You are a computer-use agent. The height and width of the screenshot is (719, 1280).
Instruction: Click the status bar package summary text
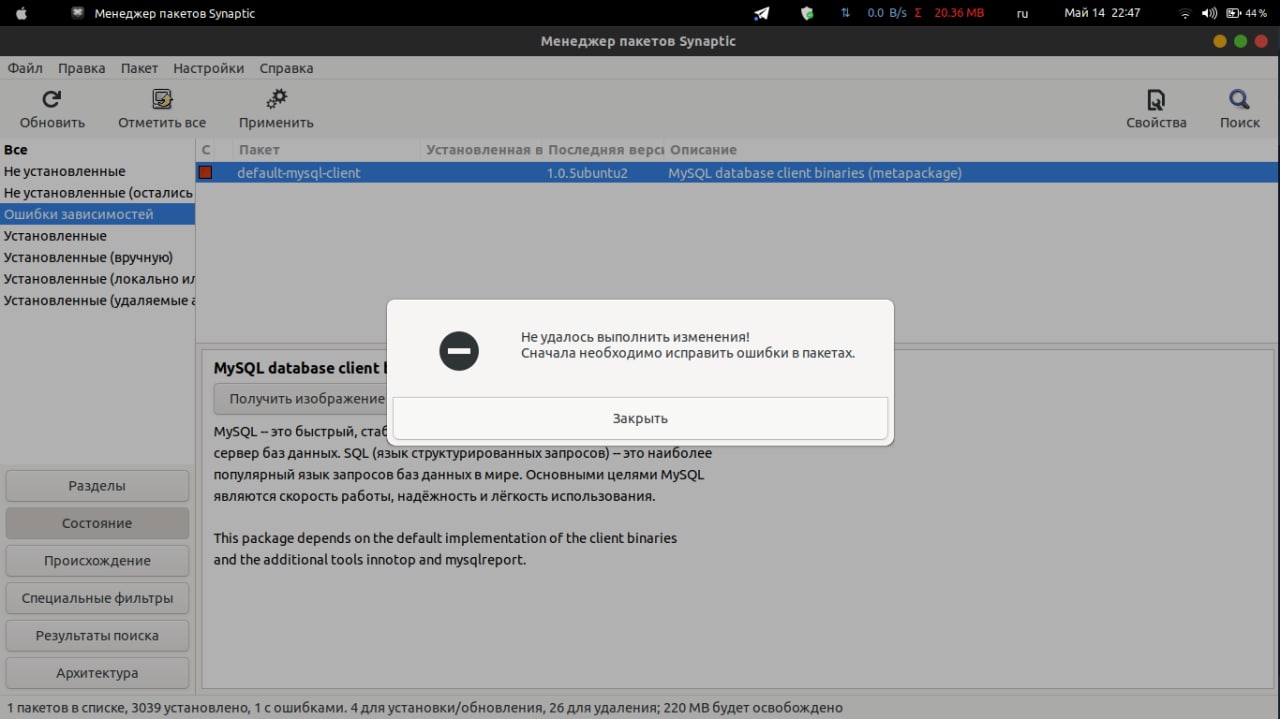(x=424, y=708)
